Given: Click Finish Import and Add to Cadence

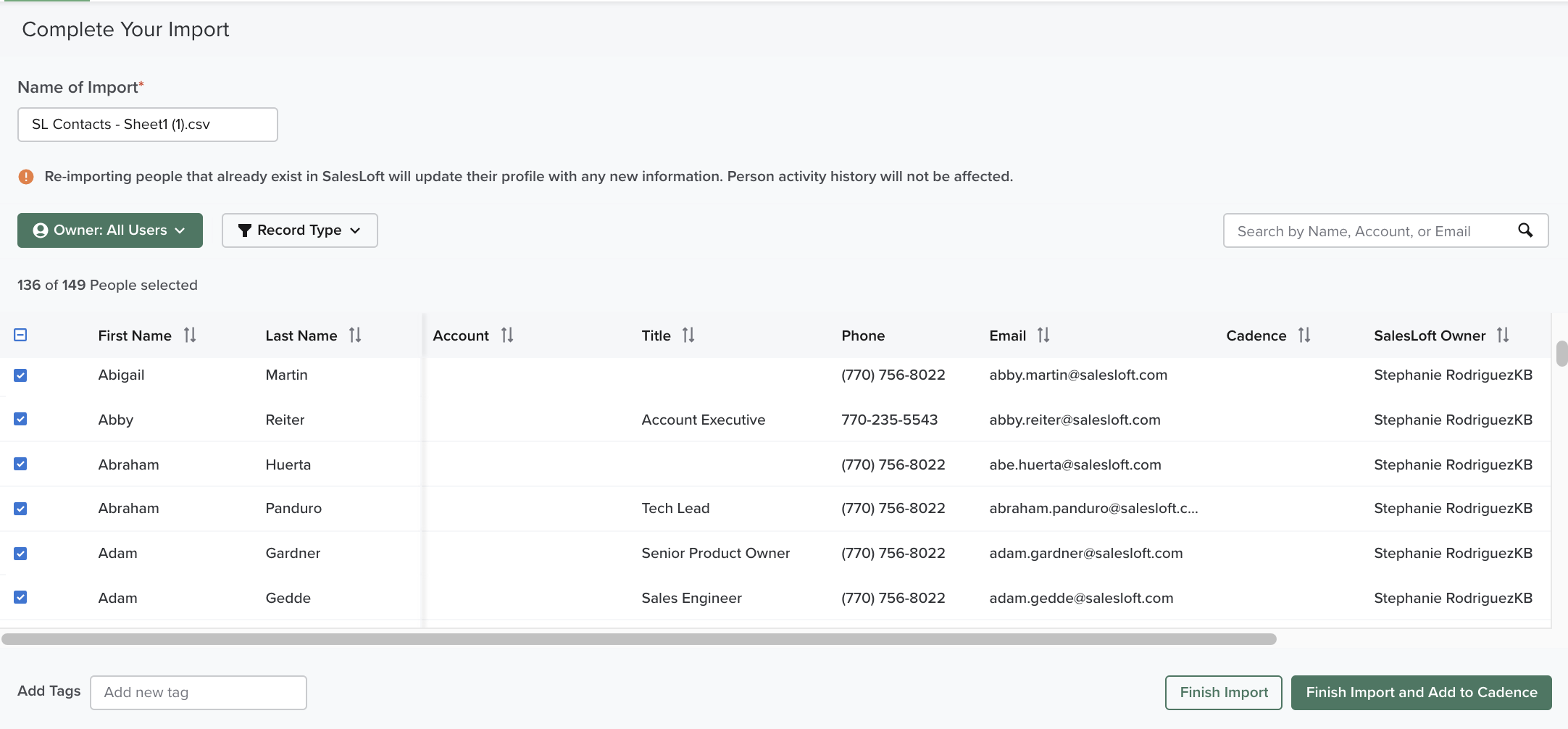Looking at the screenshot, I should pyautogui.click(x=1421, y=692).
